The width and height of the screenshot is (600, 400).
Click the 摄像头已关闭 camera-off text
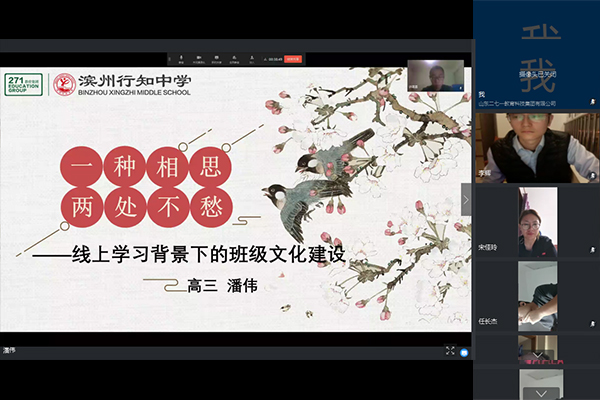point(538,74)
